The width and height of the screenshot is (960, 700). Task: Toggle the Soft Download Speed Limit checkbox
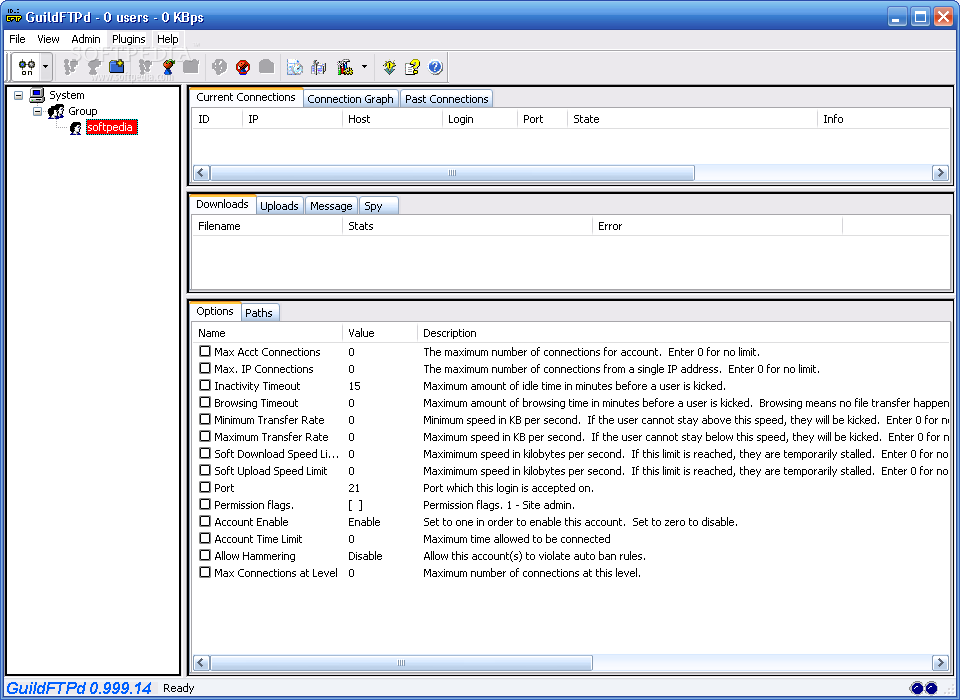pos(204,454)
